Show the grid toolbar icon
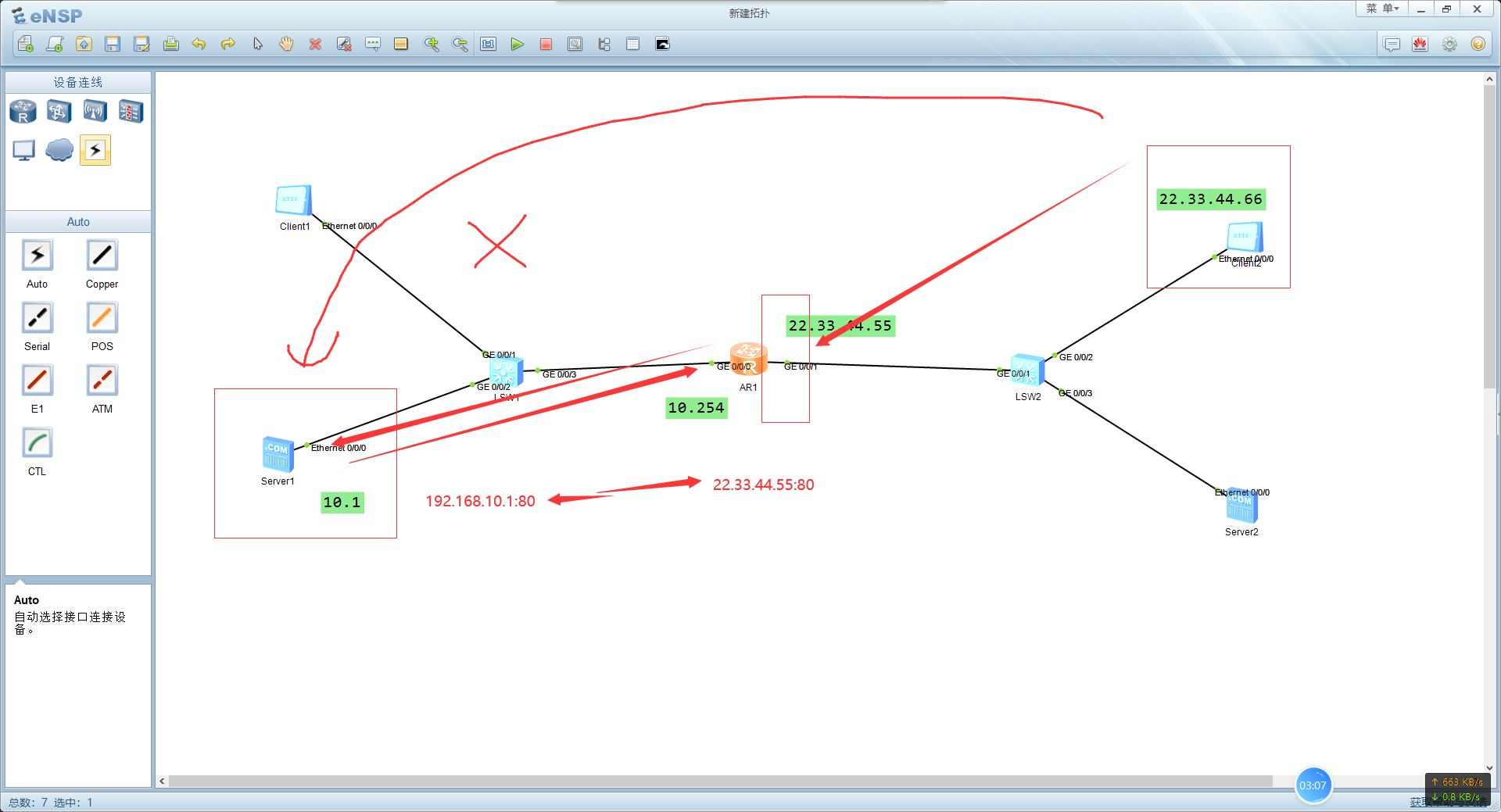 point(632,44)
